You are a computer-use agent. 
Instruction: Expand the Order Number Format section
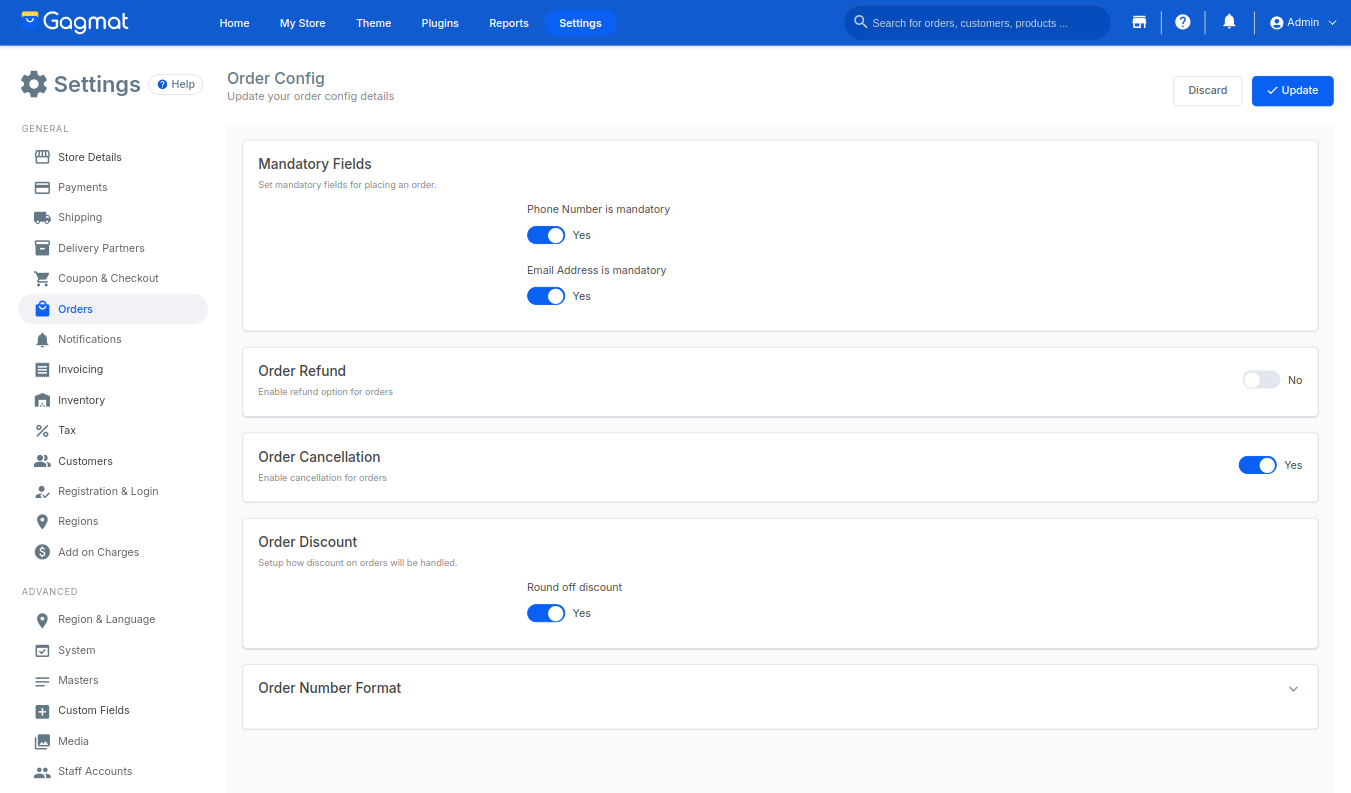1293,689
